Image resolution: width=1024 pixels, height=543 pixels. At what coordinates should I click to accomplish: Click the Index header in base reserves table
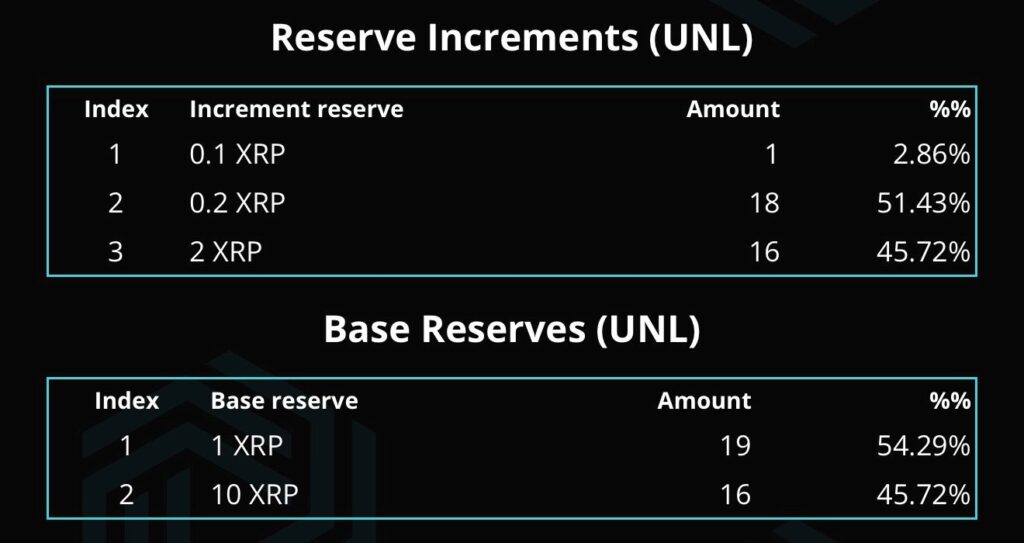127,401
